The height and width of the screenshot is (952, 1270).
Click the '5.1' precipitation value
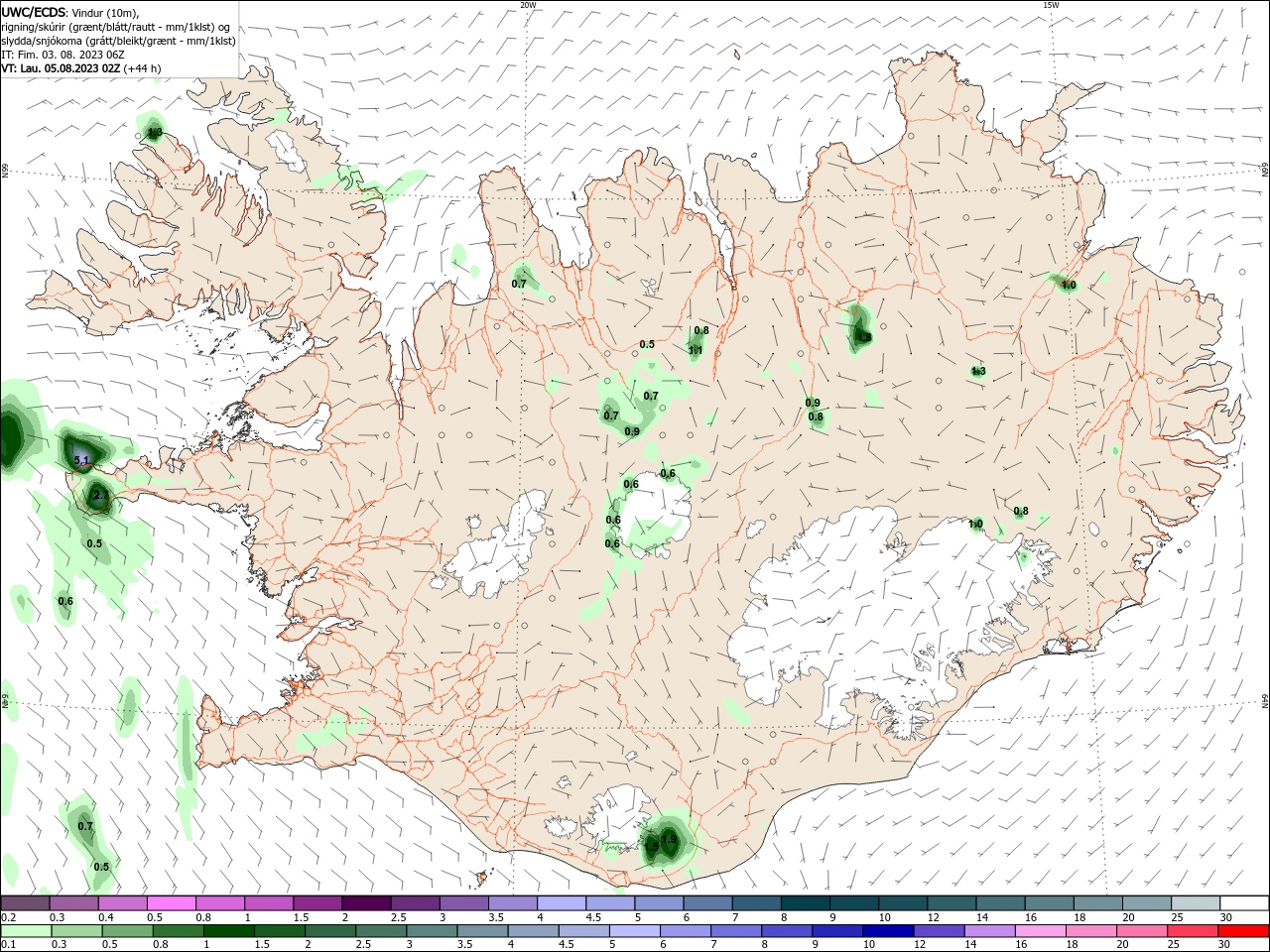tap(82, 460)
